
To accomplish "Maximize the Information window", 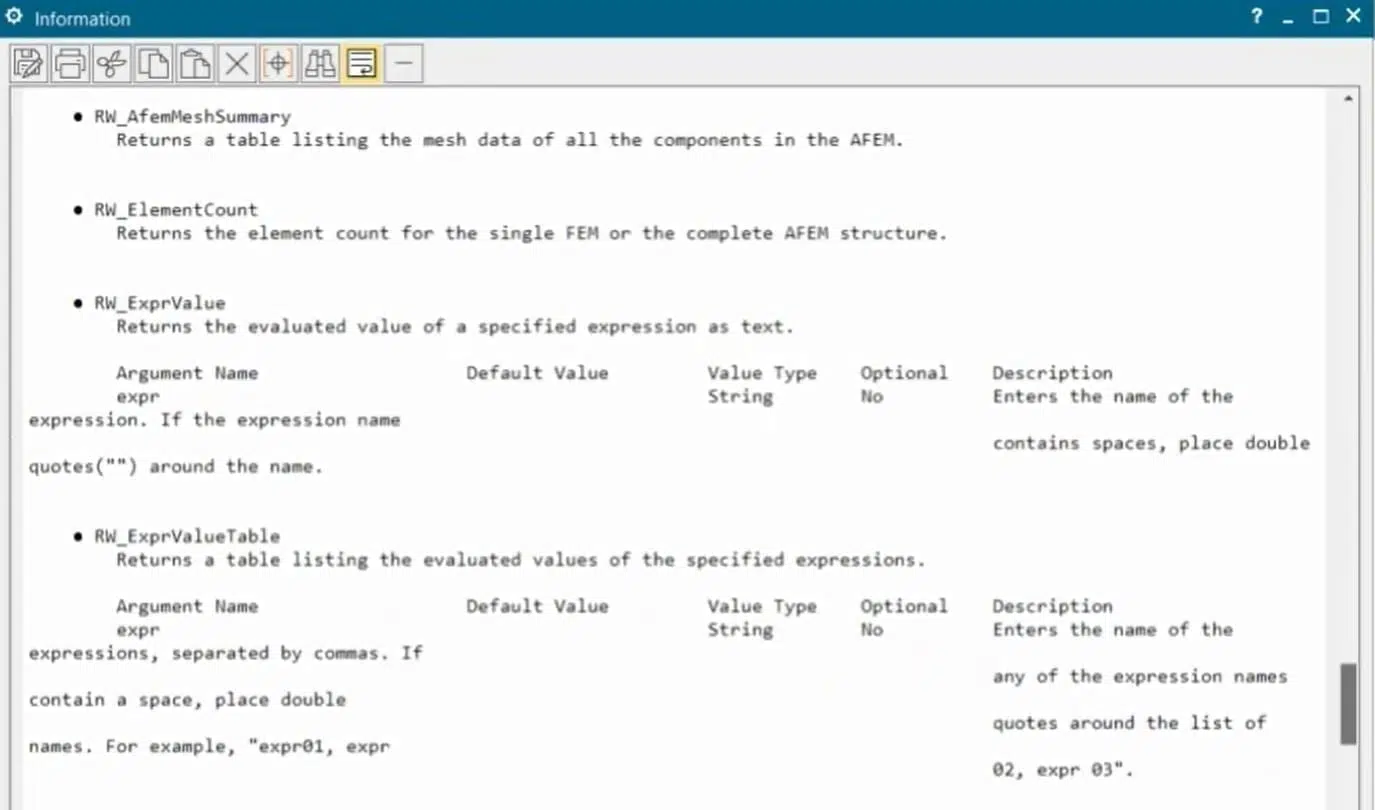I will point(1321,17).
